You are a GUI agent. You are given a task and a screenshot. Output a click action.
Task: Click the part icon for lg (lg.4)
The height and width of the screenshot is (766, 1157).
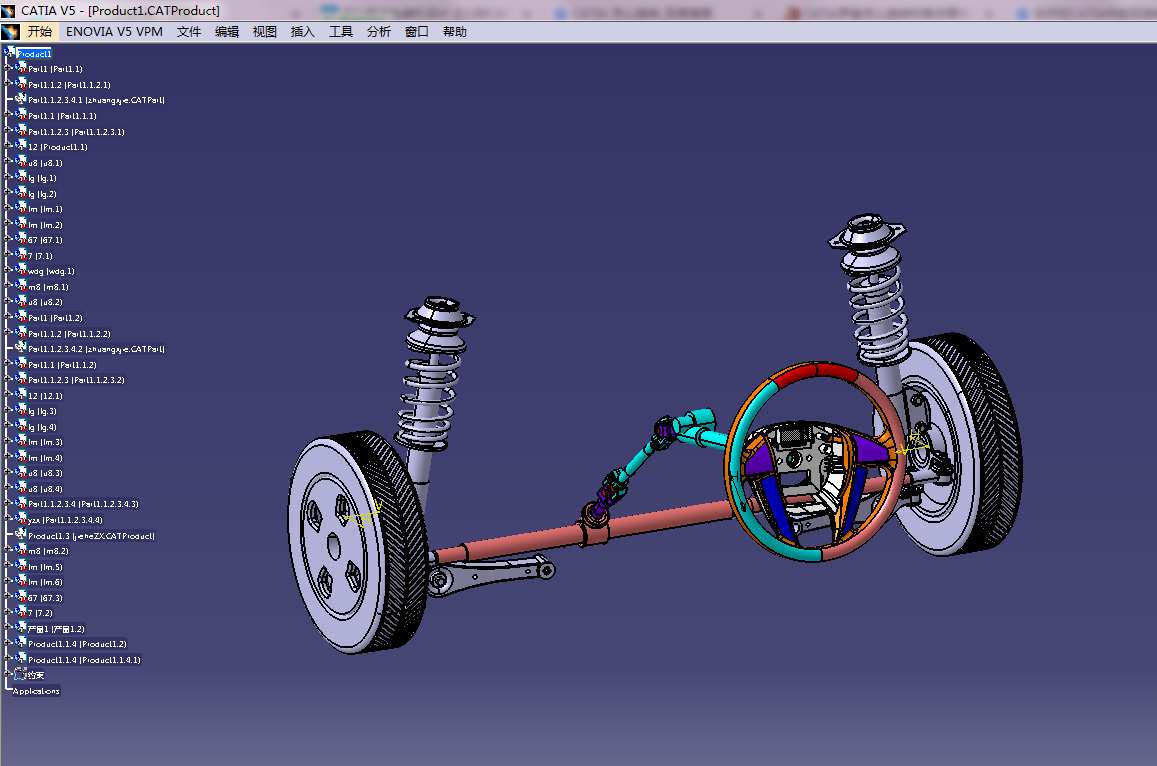tap(21, 426)
